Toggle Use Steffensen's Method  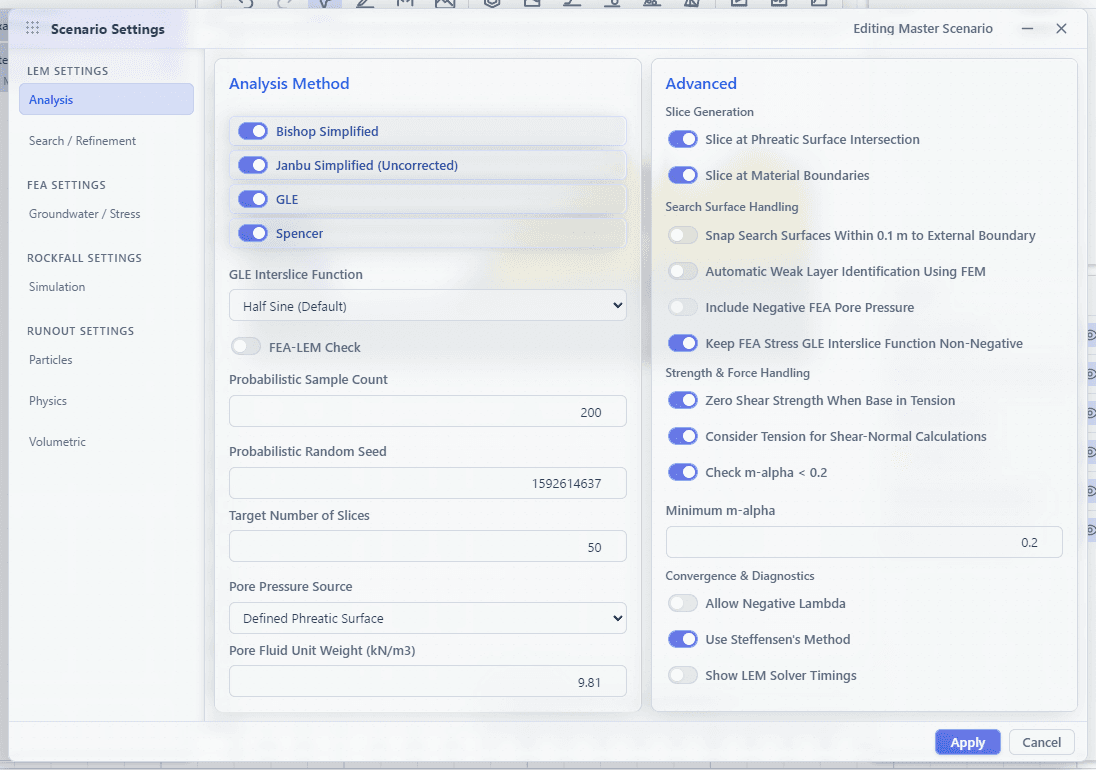pos(682,639)
